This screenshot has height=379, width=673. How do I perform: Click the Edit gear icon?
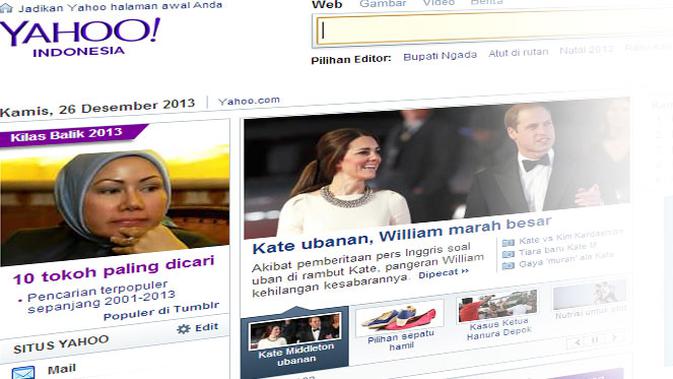click(x=183, y=329)
